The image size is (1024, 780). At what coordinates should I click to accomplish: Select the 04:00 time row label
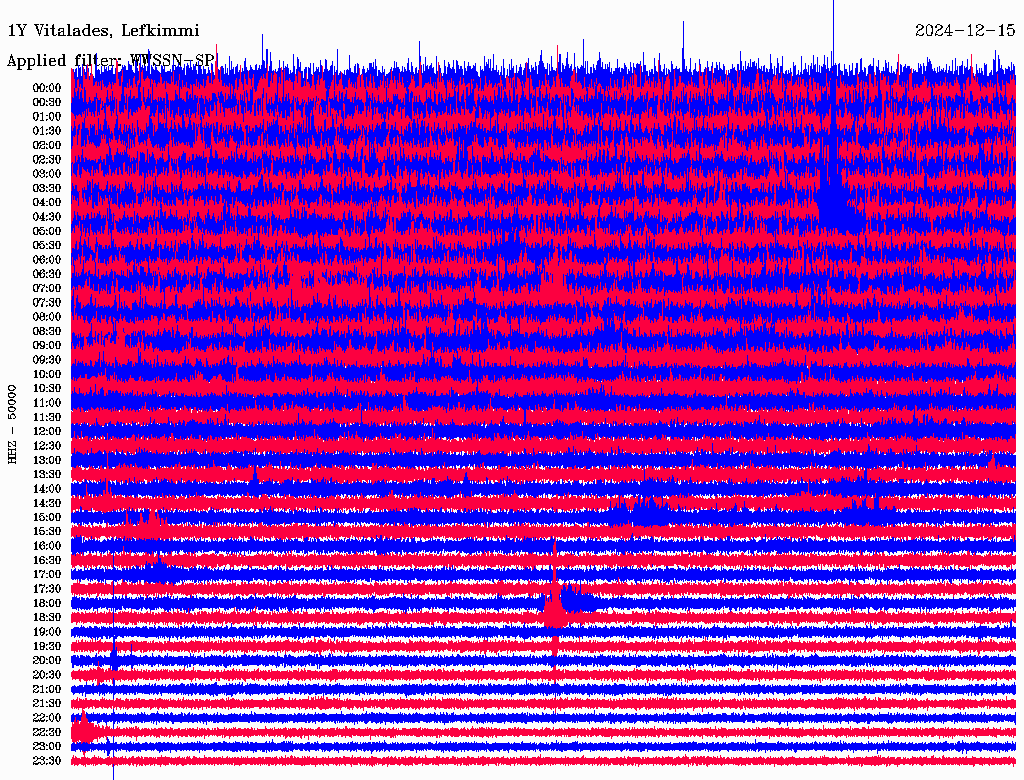[x=47, y=203]
